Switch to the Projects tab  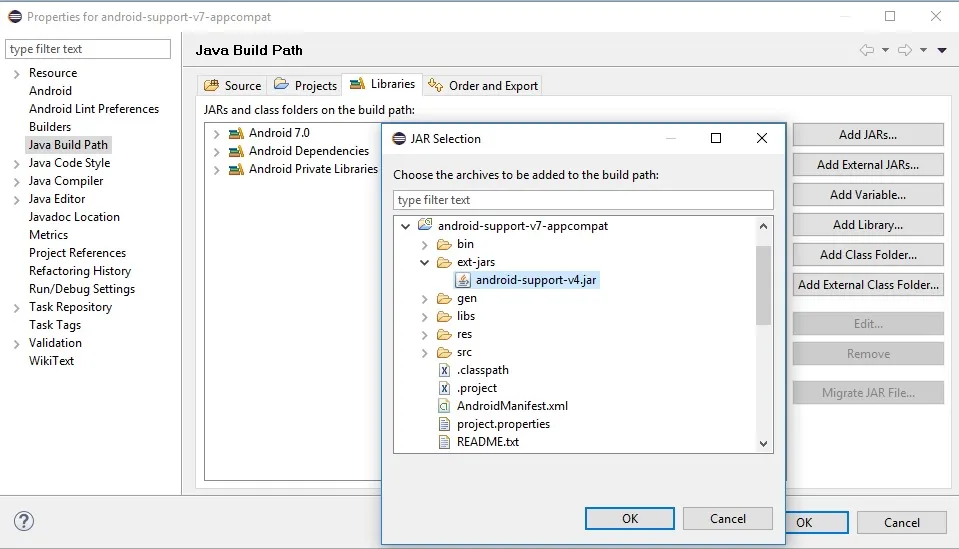305,86
